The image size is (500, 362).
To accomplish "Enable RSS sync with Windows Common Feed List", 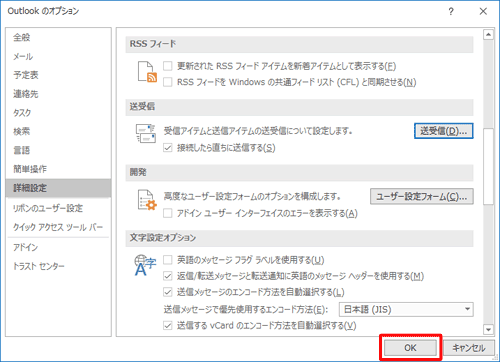I will click(x=168, y=82).
